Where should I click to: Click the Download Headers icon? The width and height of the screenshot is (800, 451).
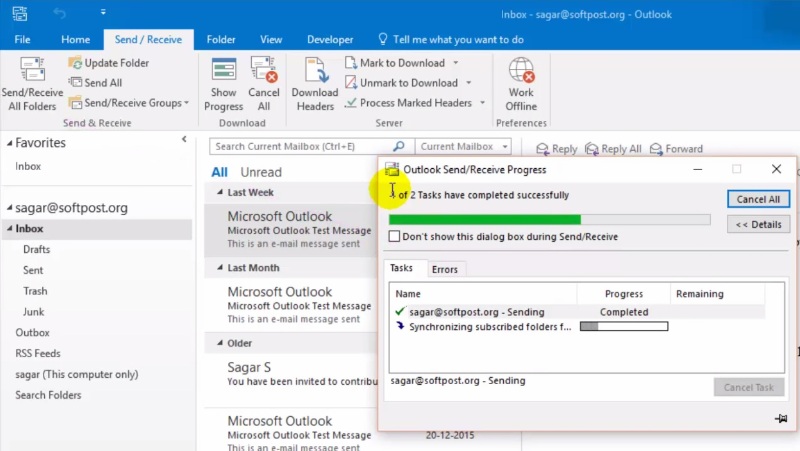pos(315,70)
